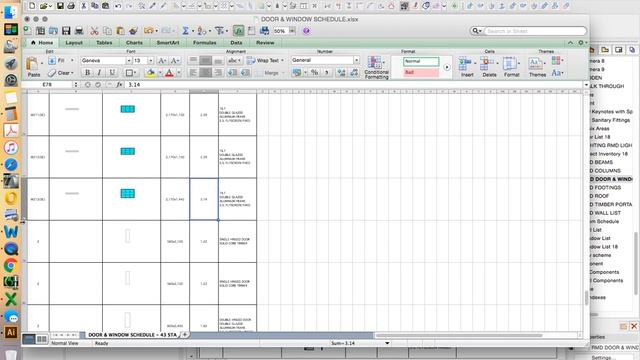Image resolution: width=640 pixels, height=360 pixels.
Task: Click the Themes button
Action: click(537, 67)
